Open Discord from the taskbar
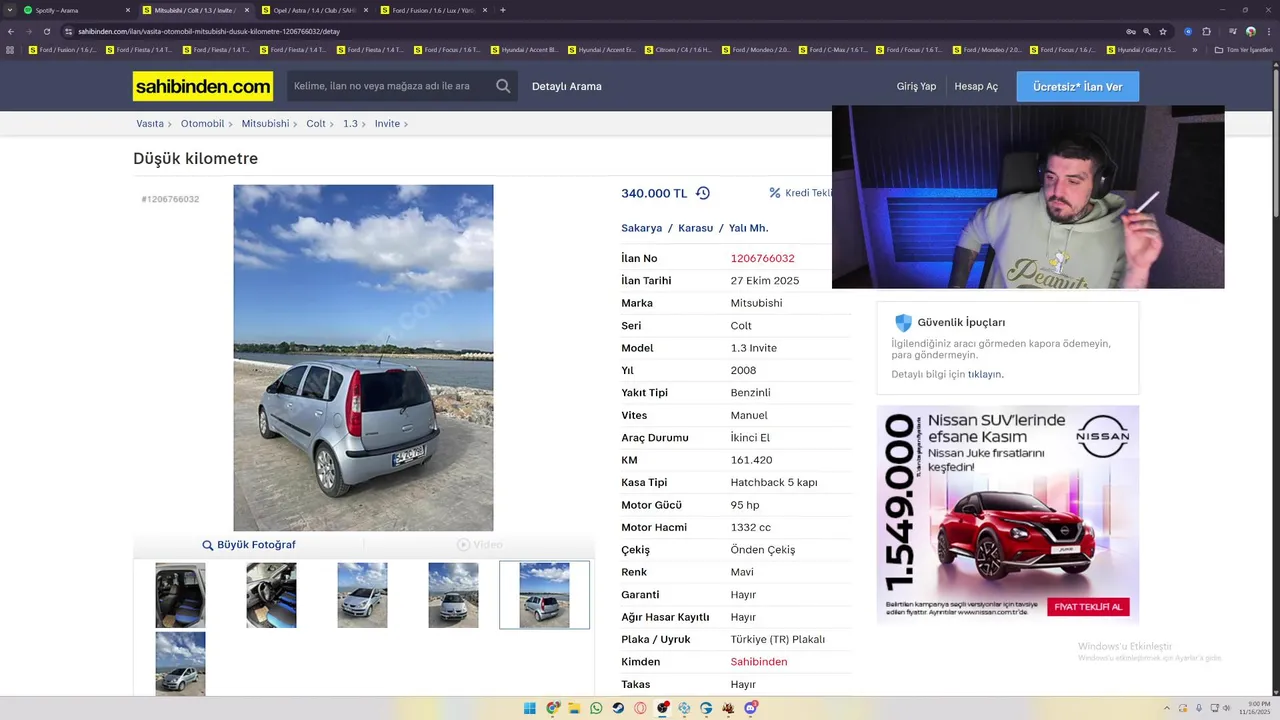This screenshot has height=720, width=1280. 750,708
